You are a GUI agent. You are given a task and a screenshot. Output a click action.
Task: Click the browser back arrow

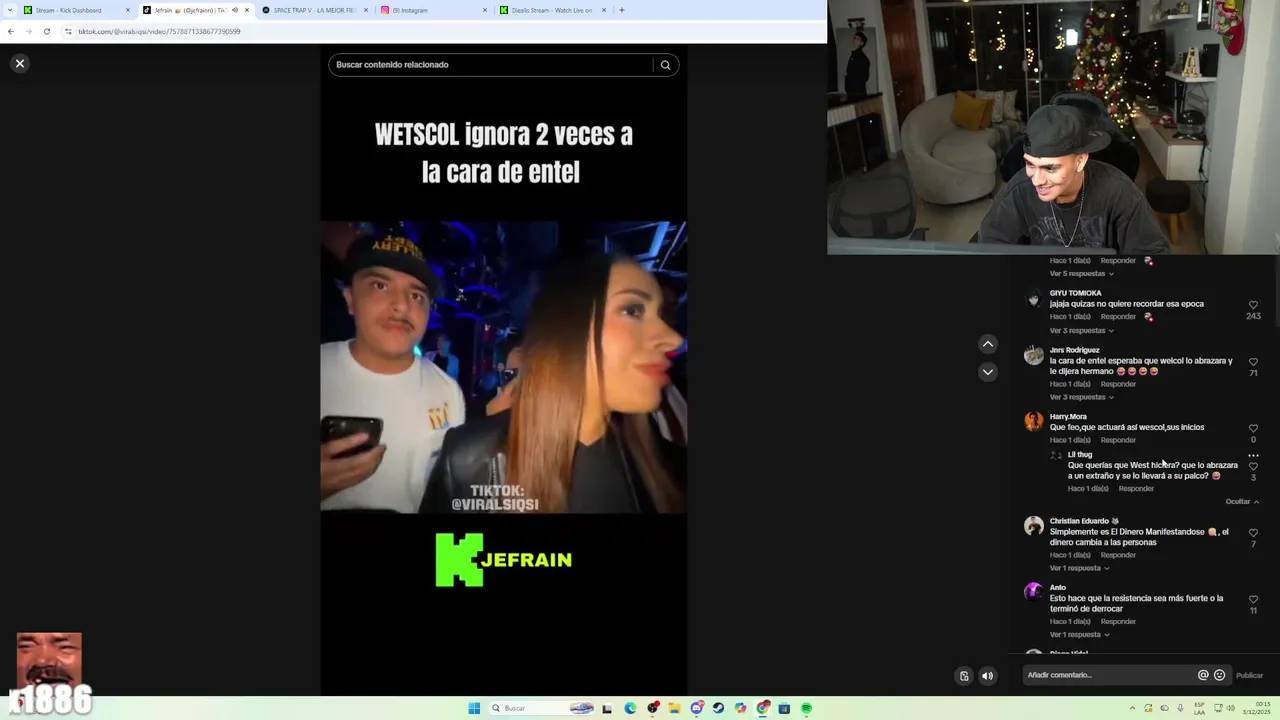pos(10,31)
